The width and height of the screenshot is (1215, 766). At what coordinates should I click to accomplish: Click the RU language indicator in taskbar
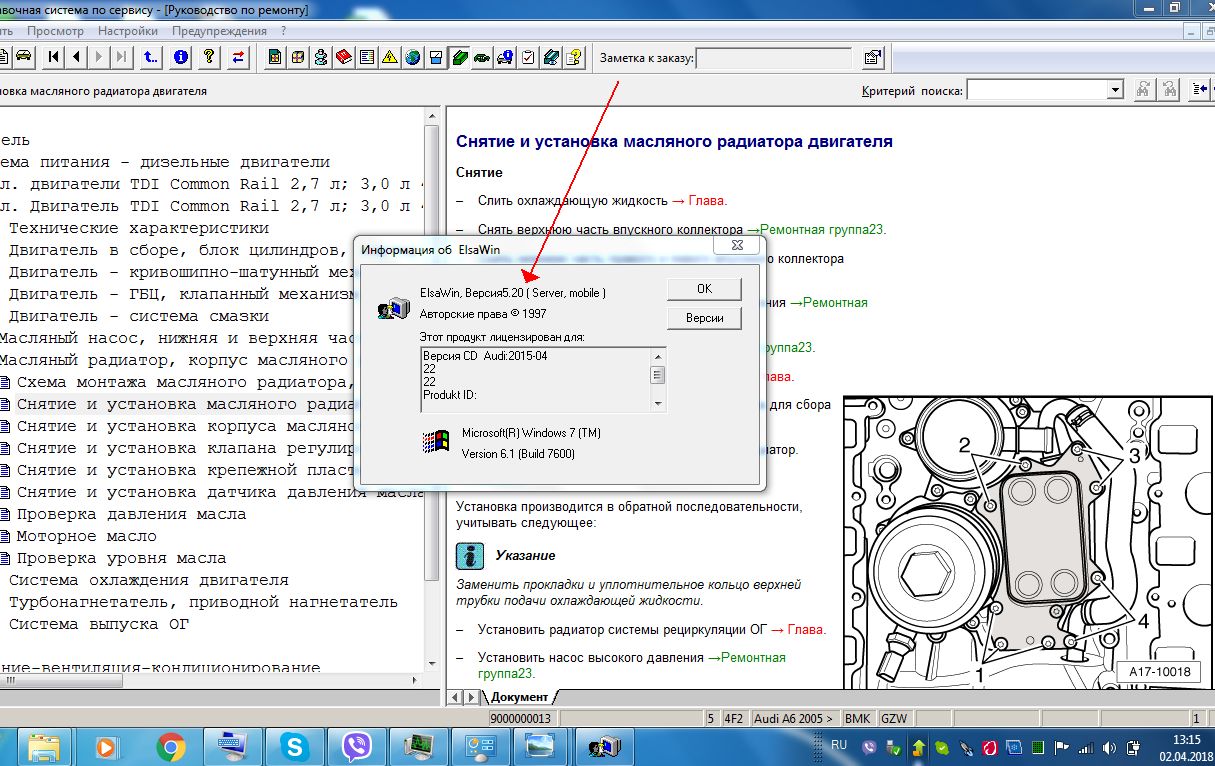coord(839,745)
